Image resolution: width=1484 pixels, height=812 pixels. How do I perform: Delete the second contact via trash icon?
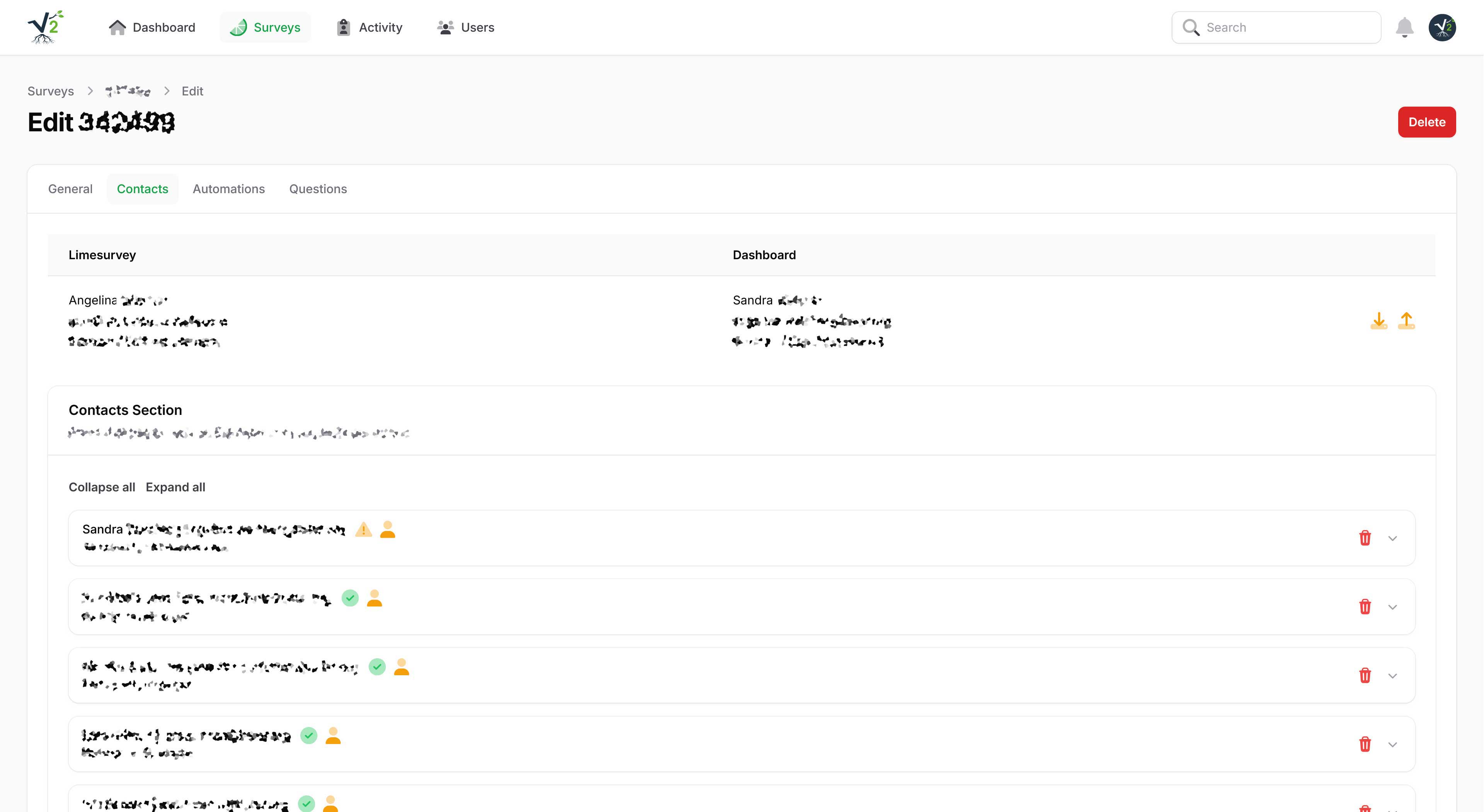(1365, 606)
